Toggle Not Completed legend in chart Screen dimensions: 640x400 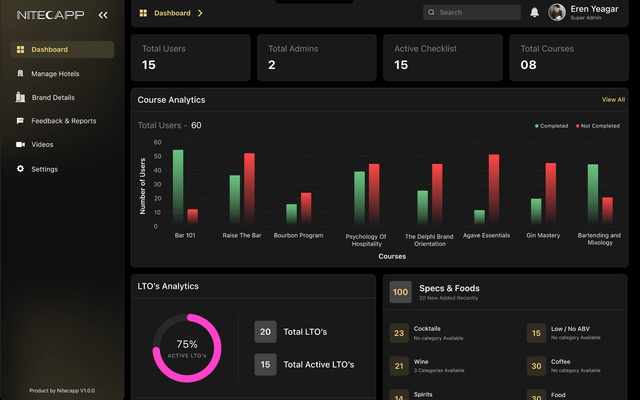tap(598, 126)
